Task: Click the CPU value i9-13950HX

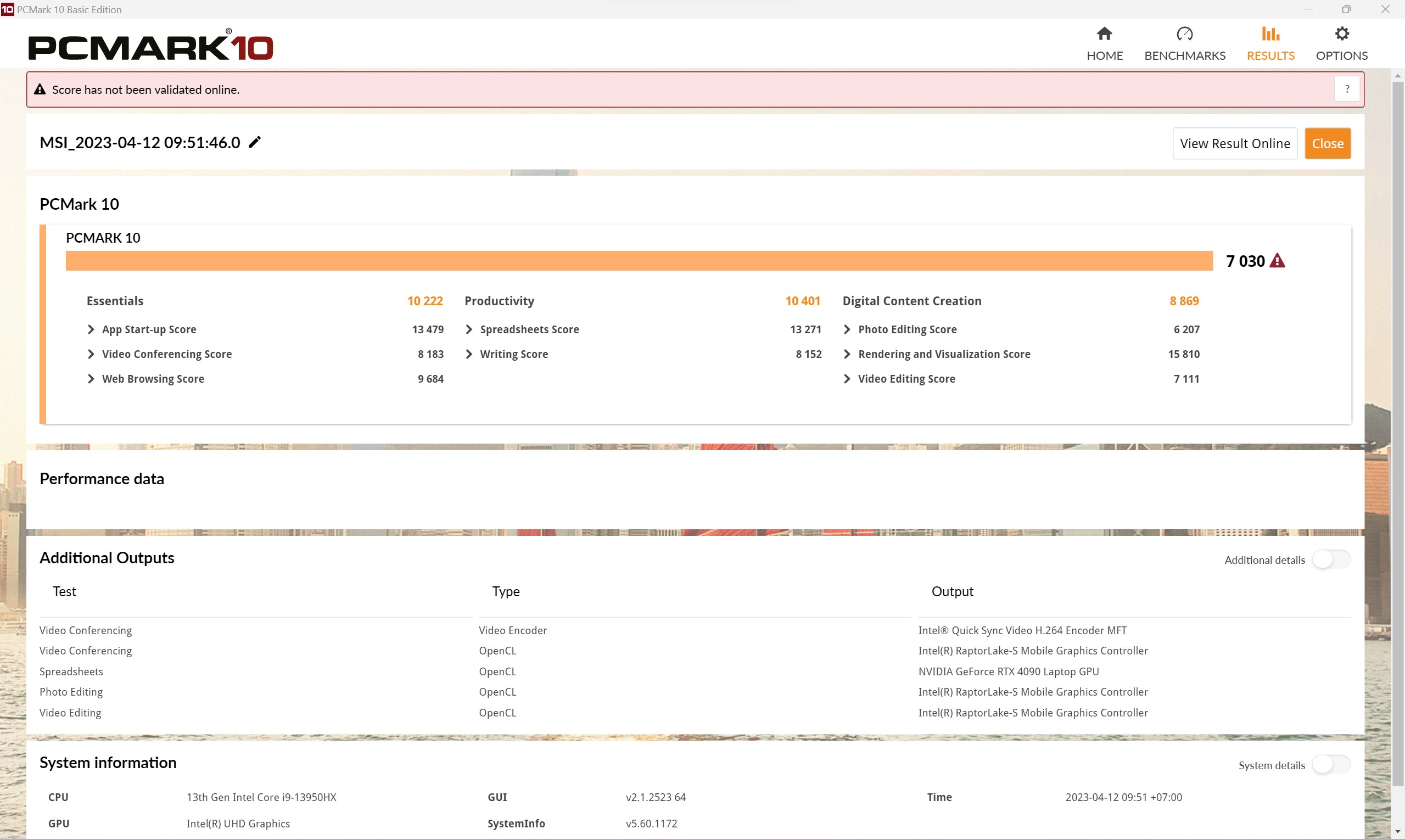Action: 261,798
